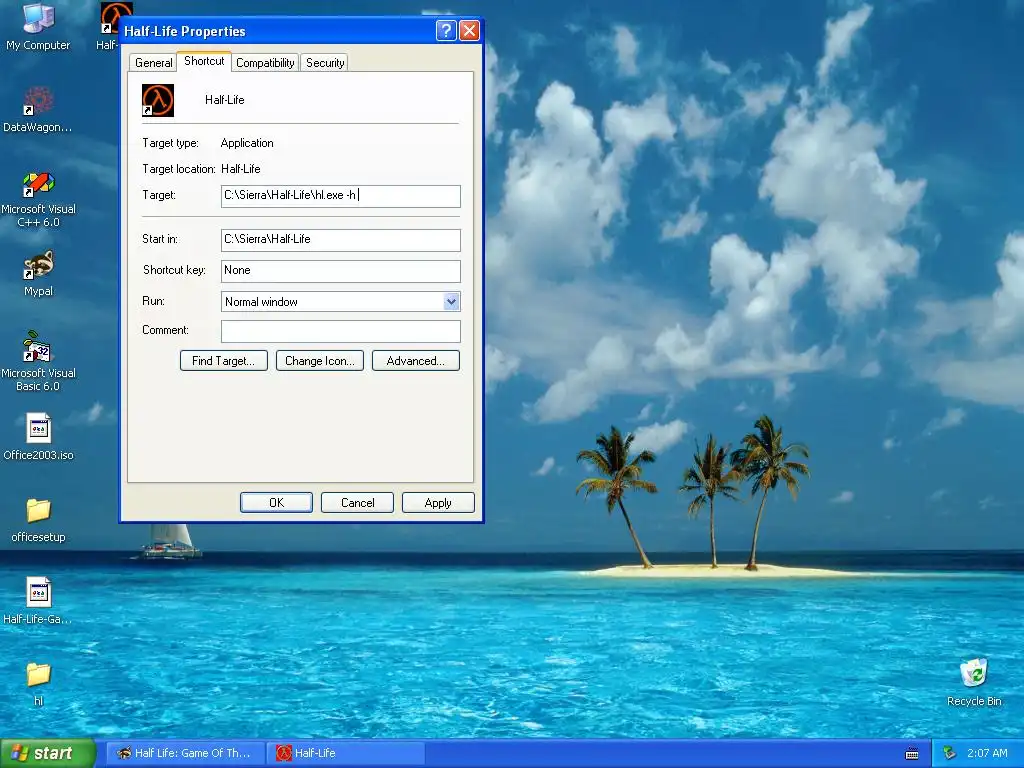Close the Half-Life Properties dialog
The height and width of the screenshot is (768, 1024).
tap(470, 31)
